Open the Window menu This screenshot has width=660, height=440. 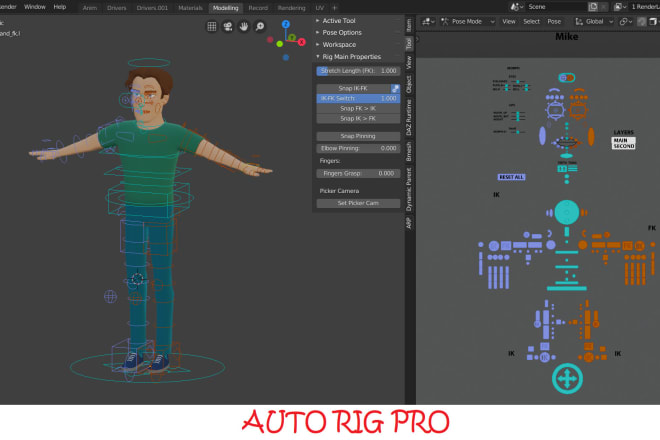(35, 7)
